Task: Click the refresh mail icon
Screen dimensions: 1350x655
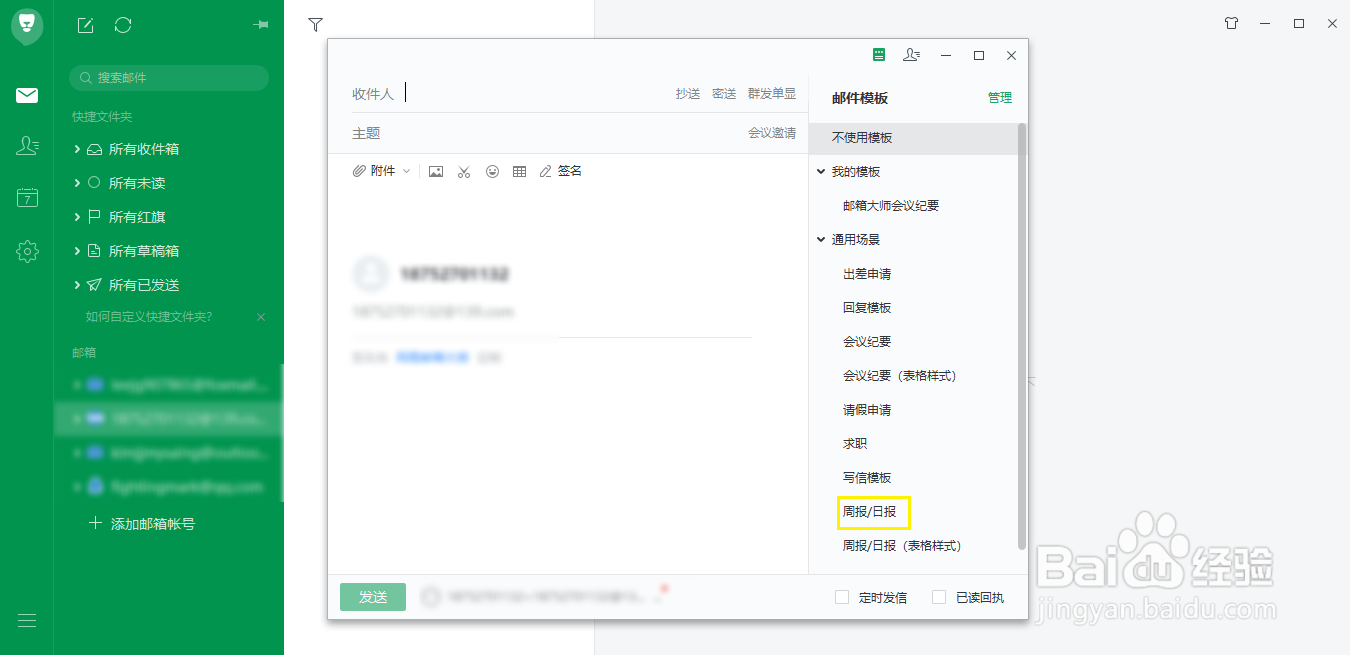Action: (122, 25)
